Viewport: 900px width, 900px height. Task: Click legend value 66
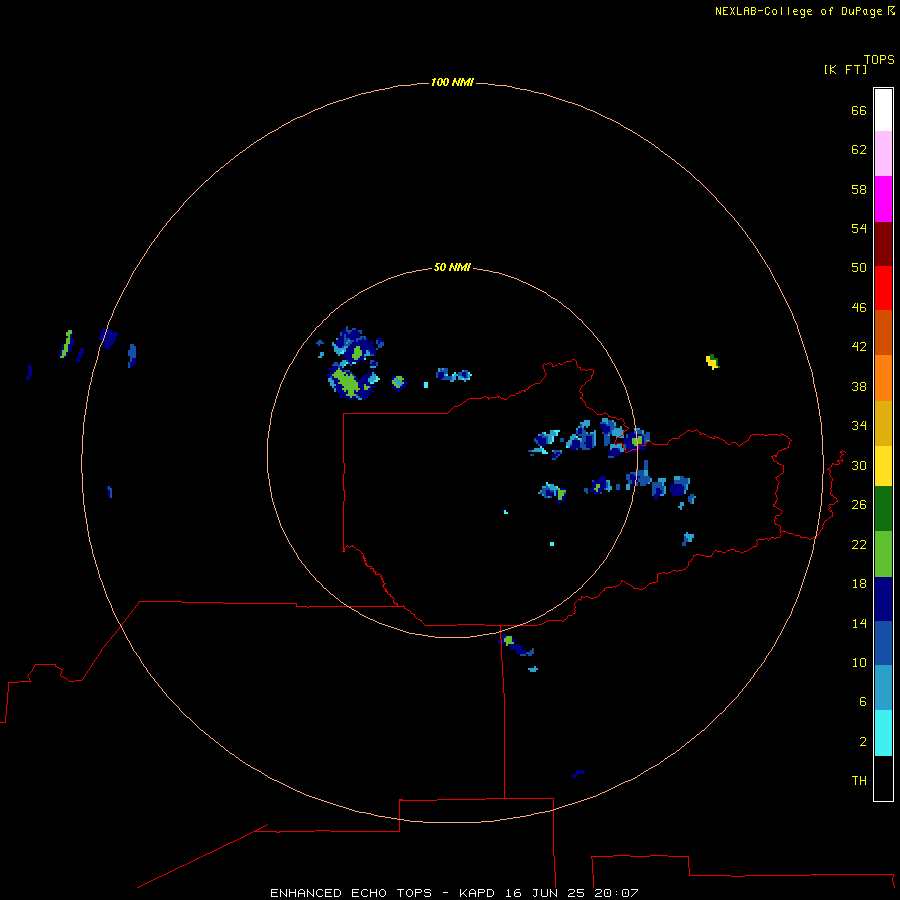tap(859, 110)
